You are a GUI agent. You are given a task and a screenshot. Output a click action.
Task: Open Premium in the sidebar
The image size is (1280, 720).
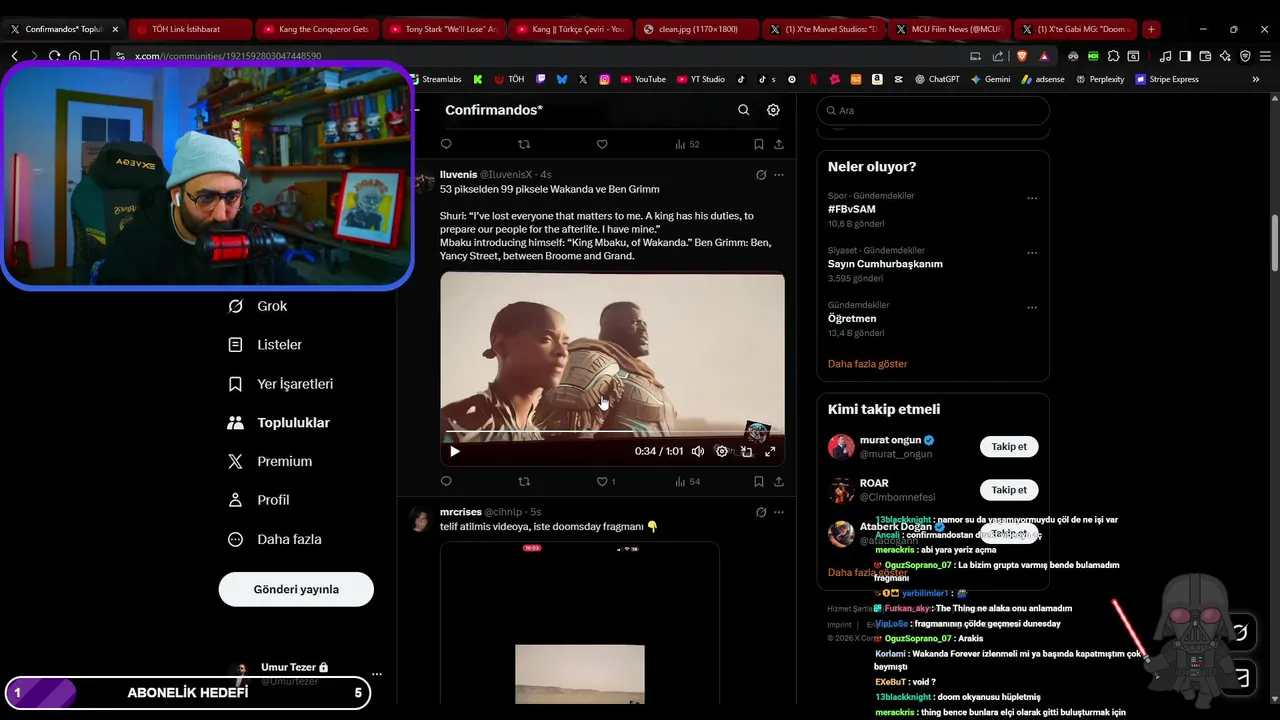point(270,461)
